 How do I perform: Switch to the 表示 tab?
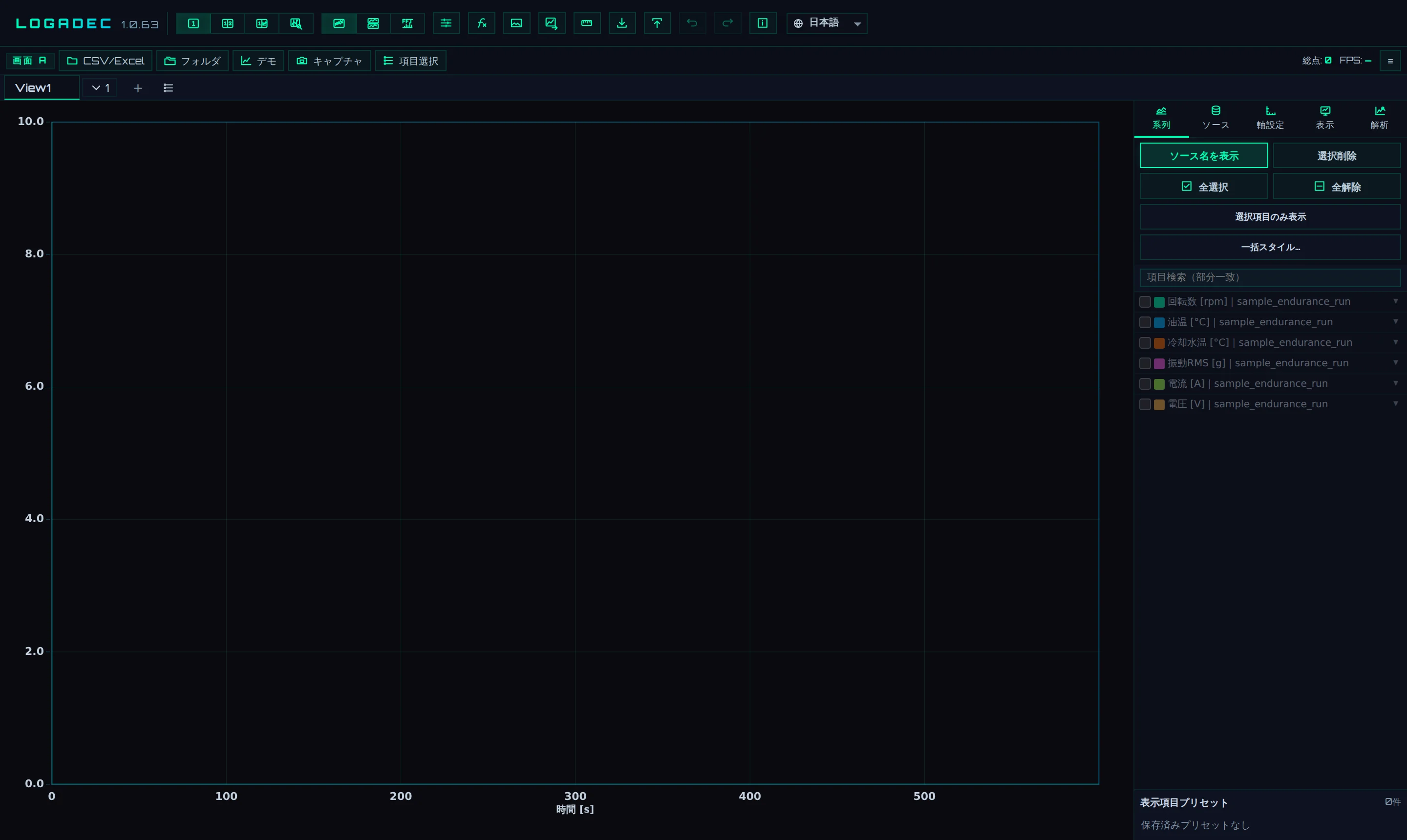tap(1325, 118)
